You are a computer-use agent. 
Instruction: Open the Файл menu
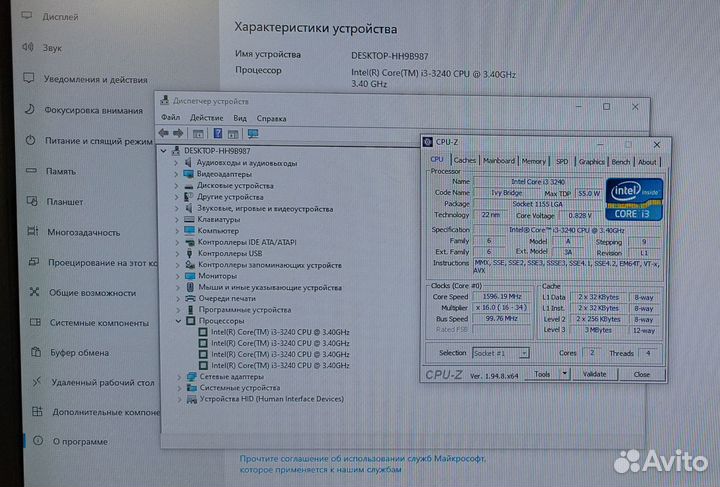[170, 118]
